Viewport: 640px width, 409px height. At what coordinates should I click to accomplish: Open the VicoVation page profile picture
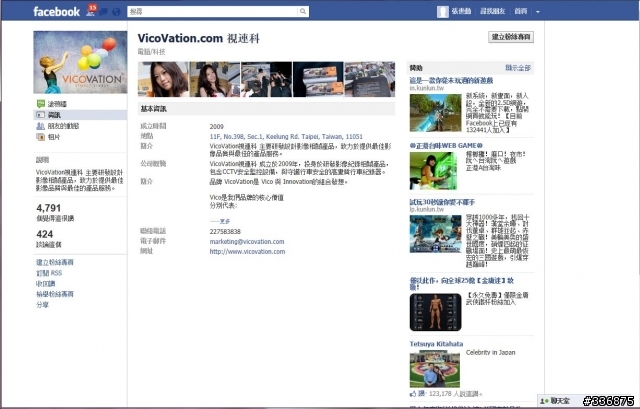[80, 62]
